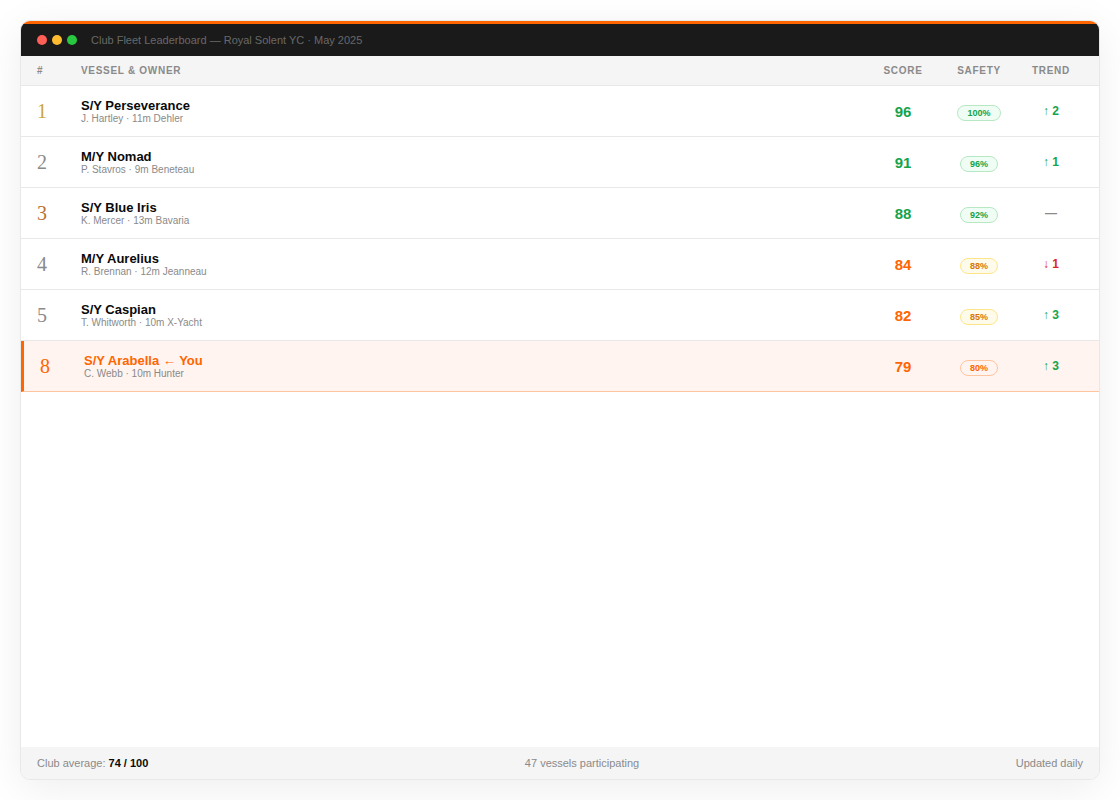Screen dimensions: 1120x800
Task: Click the 92% safety pill beside Blue Iris
Action: pos(978,214)
